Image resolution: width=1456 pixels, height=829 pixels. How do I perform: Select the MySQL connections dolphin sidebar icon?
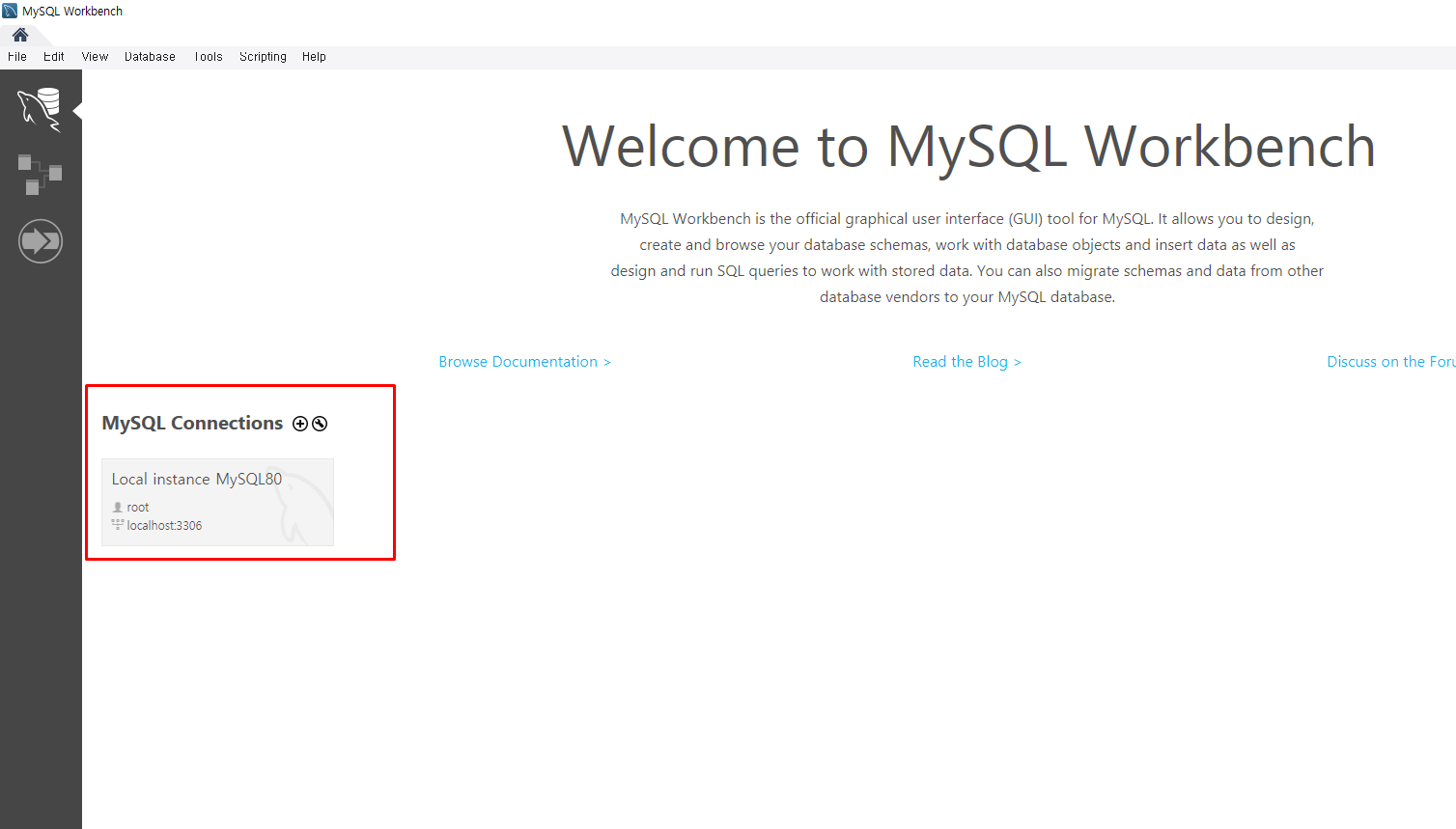(x=40, y=108)
